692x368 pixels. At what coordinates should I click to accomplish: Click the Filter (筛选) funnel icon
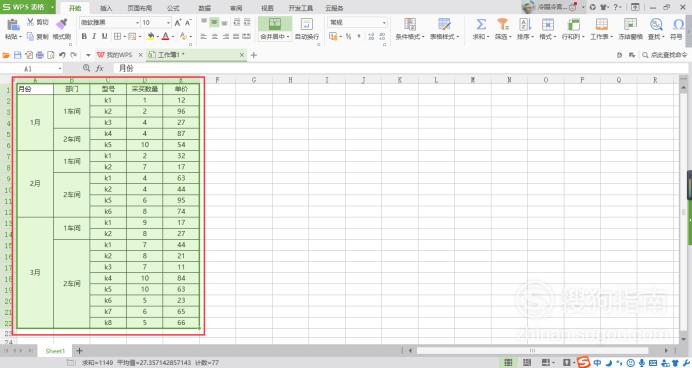[x=503, y=24]
